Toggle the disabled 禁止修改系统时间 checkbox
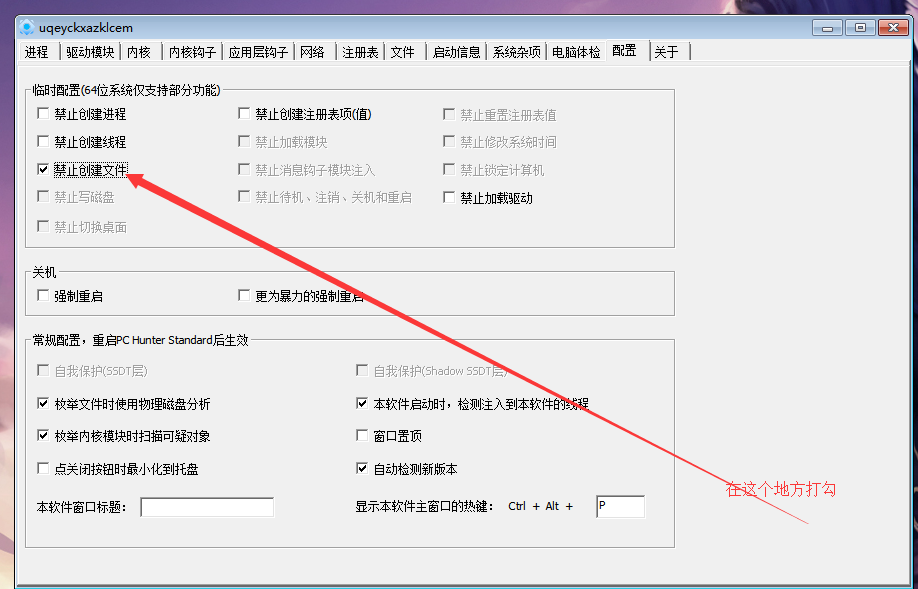The width and height of the screenshot is (918, 589). point(449,141)
